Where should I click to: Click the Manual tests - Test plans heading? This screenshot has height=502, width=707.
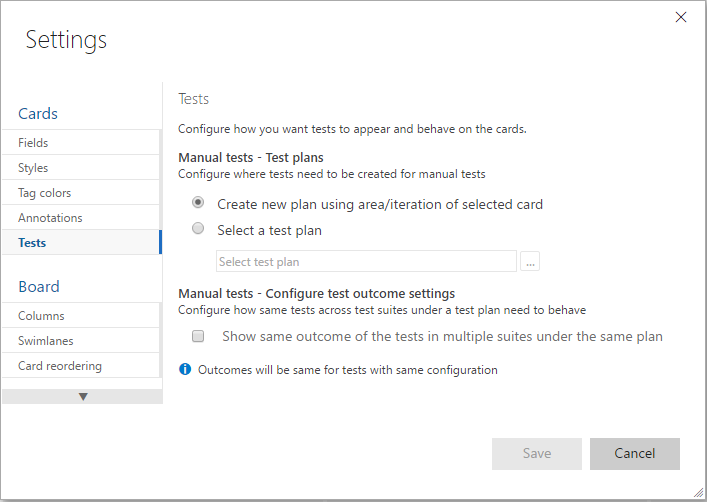[x=251, y=157]
